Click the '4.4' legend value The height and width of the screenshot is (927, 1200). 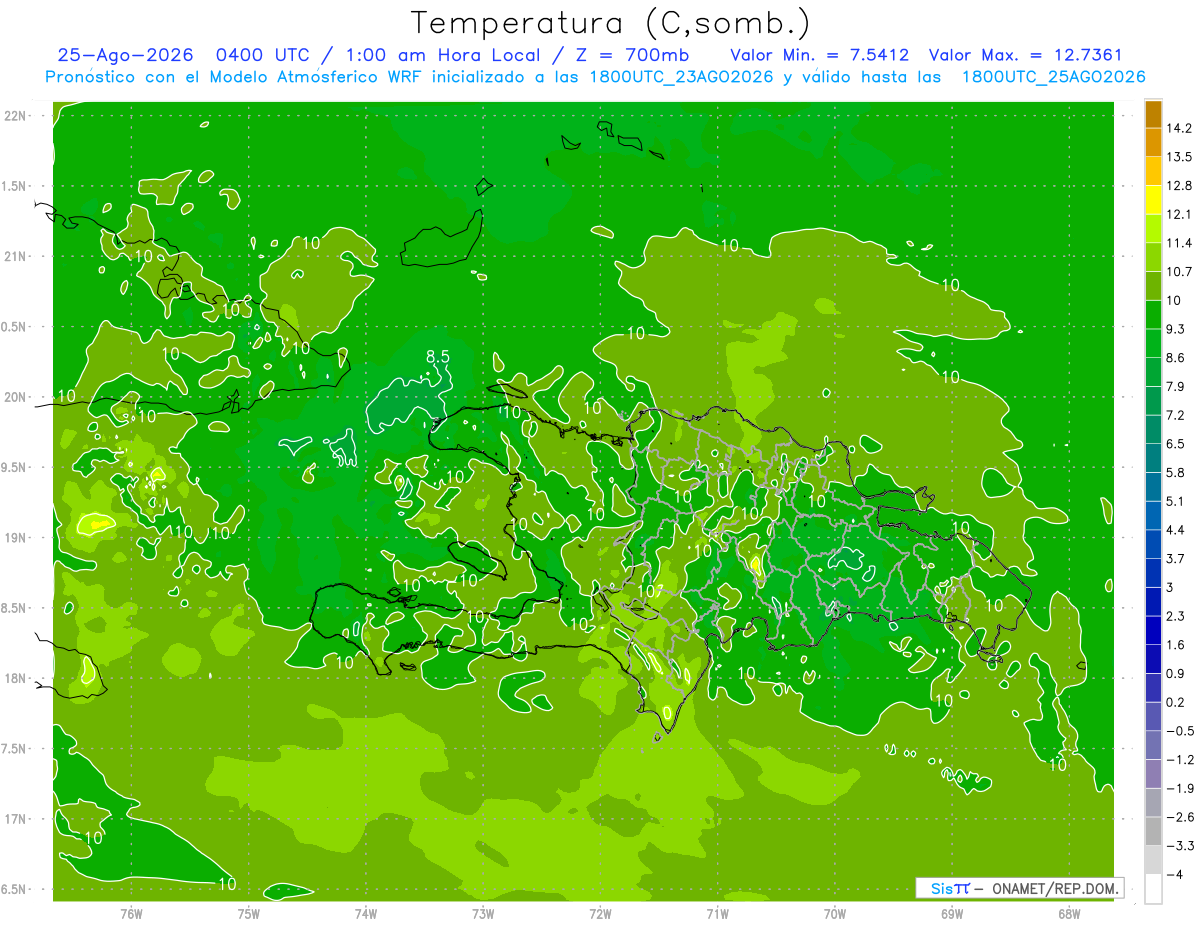coord(1175,530)
